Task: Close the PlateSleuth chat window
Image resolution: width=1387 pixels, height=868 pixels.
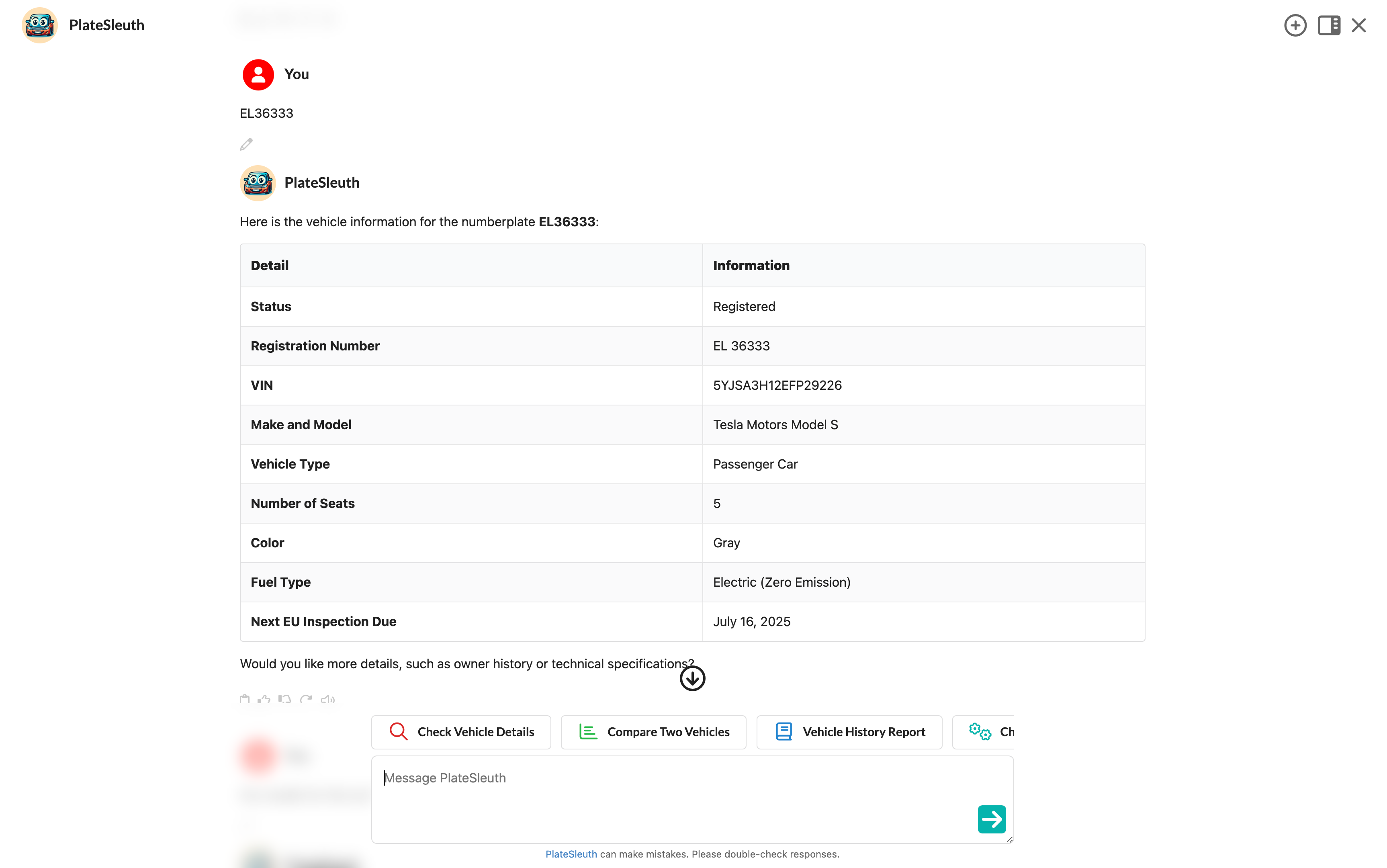Action: [x=1358, y=25]
